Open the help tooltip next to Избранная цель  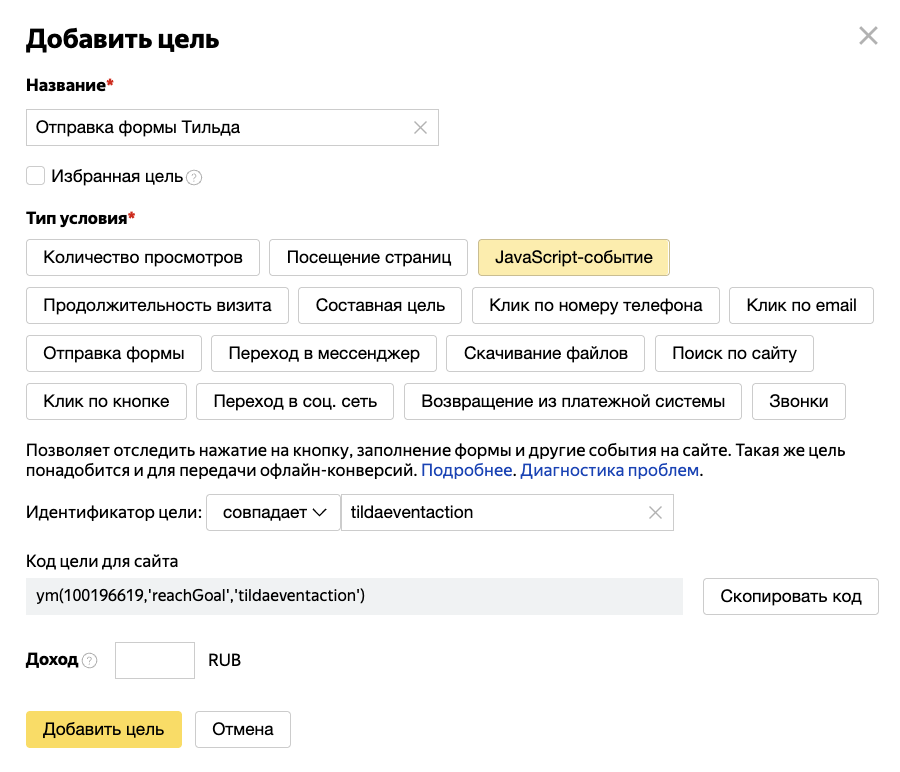(193, 177)
